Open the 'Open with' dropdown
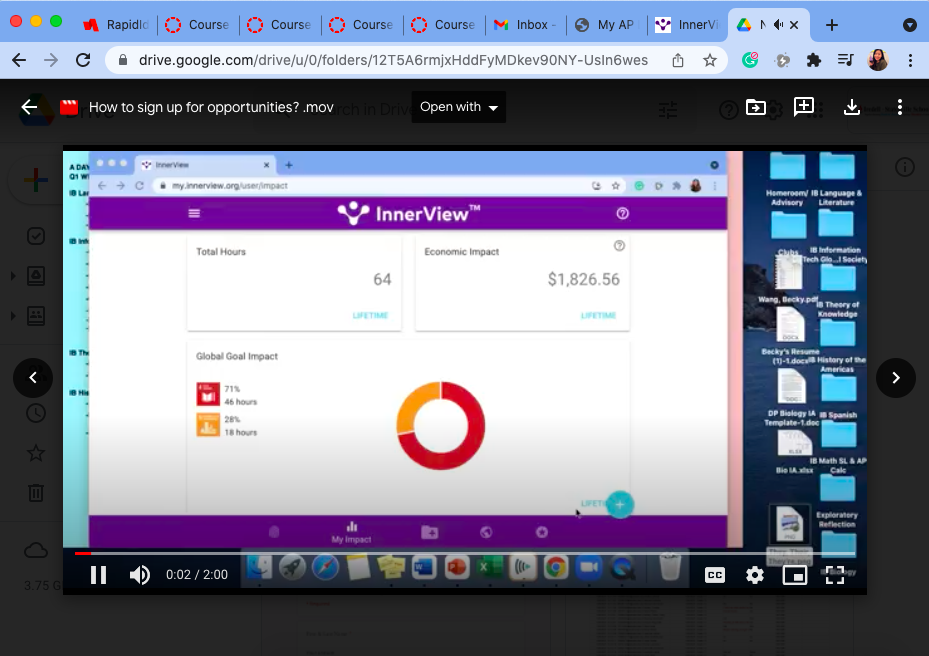The height and width of the screenshot is (656, 929). [459, 107]
